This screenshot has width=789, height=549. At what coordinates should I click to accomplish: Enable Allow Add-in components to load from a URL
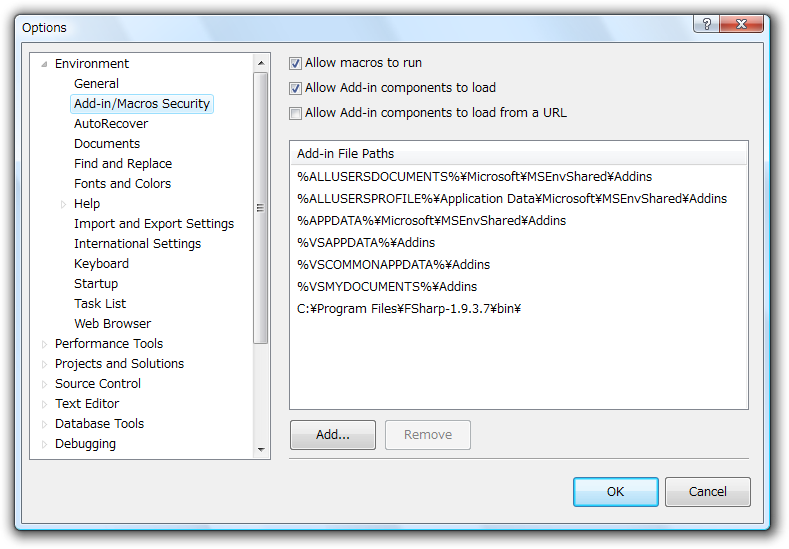click(x=295, y=113)
